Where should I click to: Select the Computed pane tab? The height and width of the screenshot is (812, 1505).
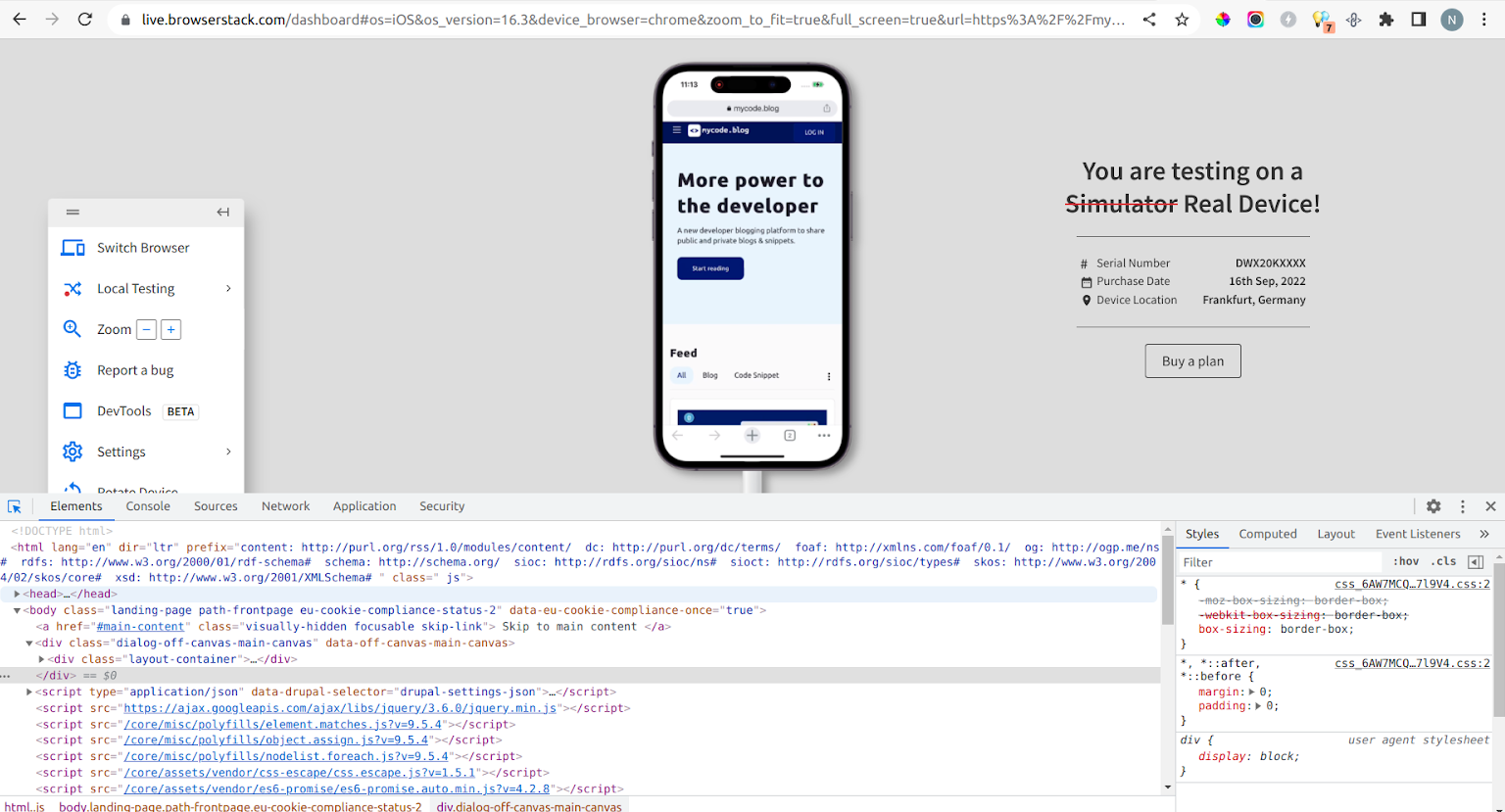1268,534
